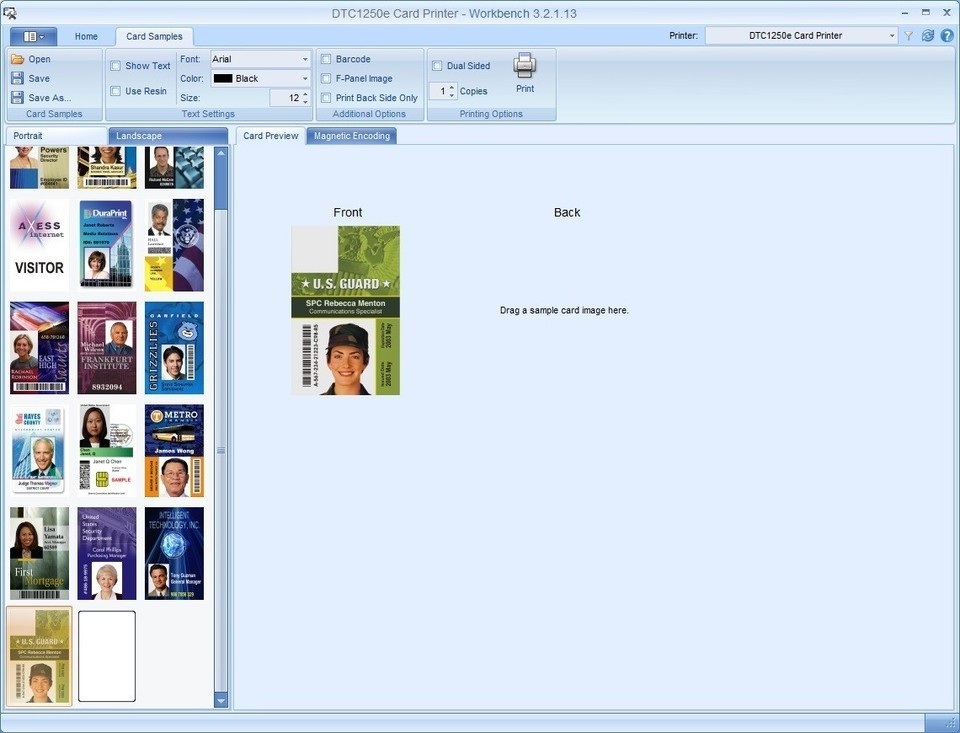Increase the Copies count stepper
960x733 pixels.
pos(452,87)
